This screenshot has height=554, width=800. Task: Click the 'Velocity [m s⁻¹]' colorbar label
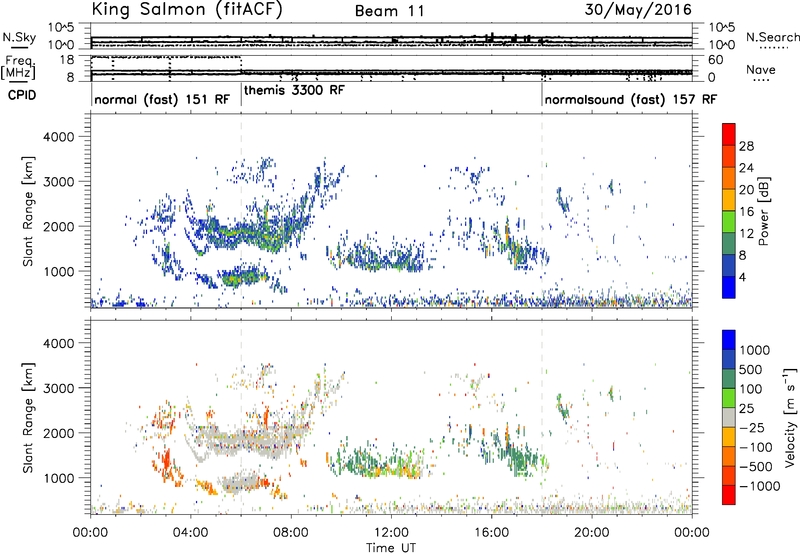(x=790, y=417)
